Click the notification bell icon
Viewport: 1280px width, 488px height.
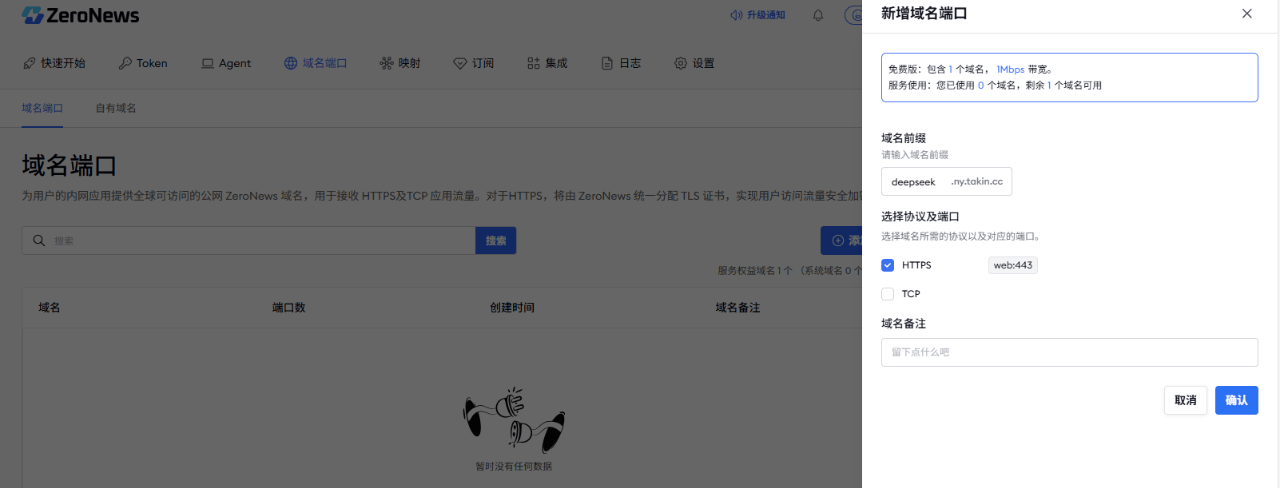pyautogui.click(x=818, y=15)
